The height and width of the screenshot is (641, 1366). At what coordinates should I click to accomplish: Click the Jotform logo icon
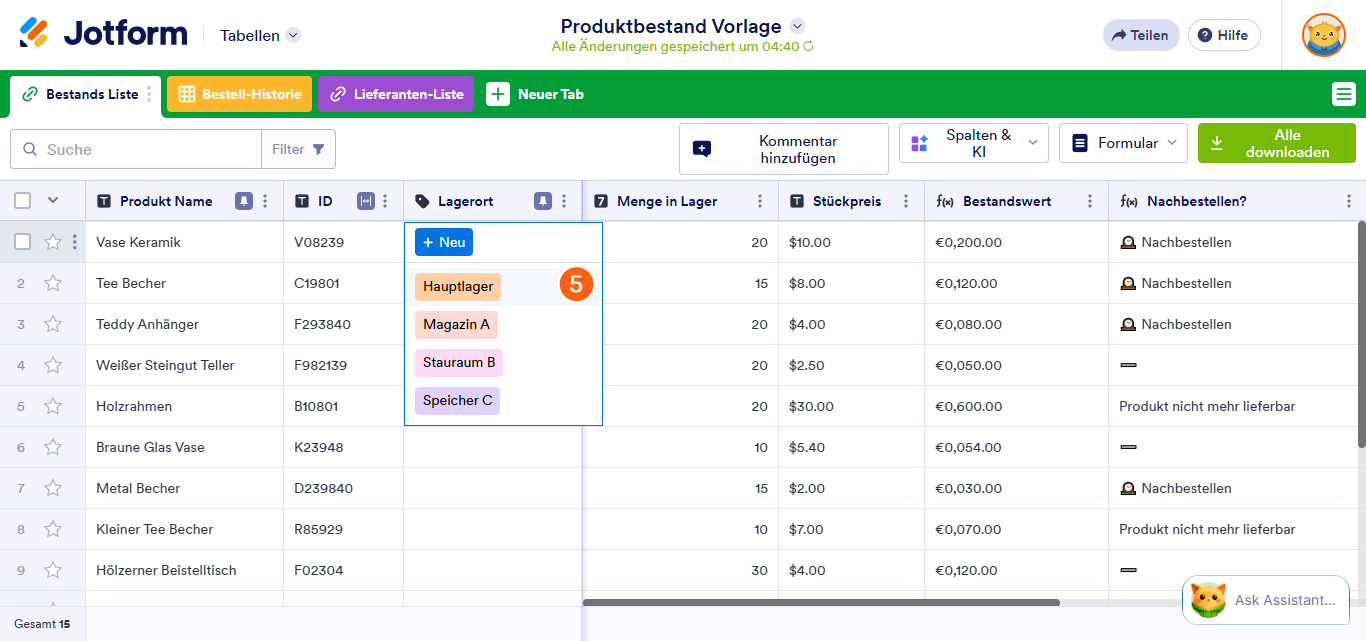click(34, 34)
